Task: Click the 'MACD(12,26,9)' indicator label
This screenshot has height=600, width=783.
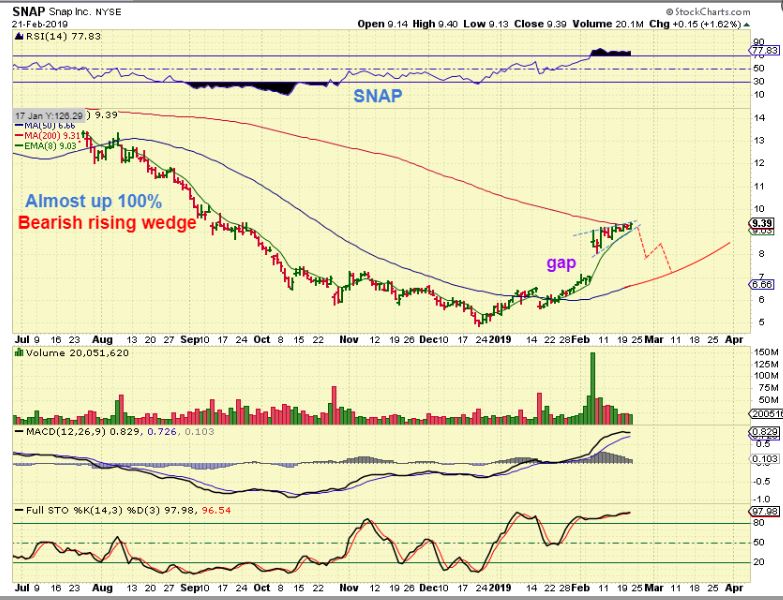Action: point(66,431)
